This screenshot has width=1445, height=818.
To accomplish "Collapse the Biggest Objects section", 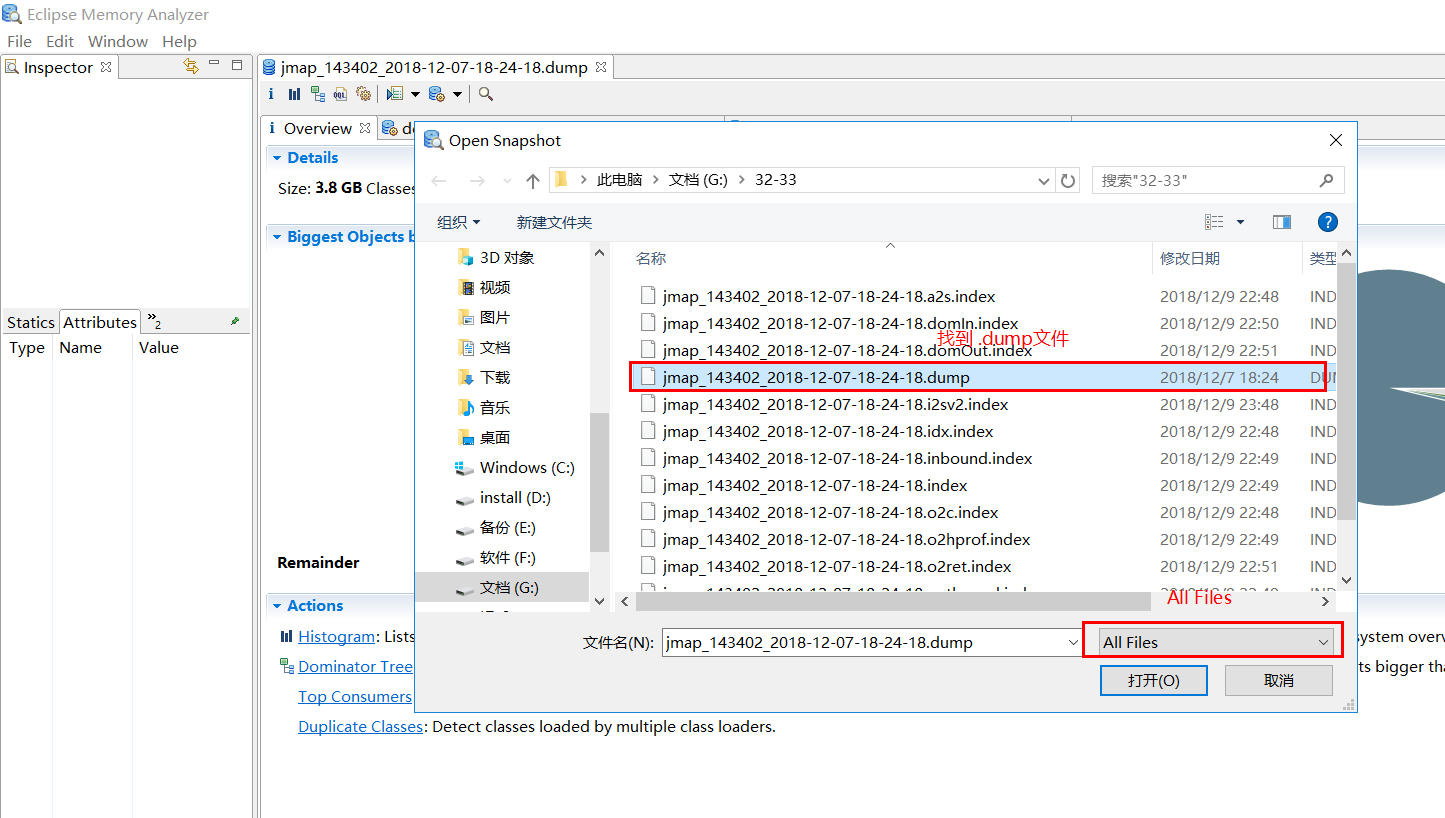I will tap(276, 237).
